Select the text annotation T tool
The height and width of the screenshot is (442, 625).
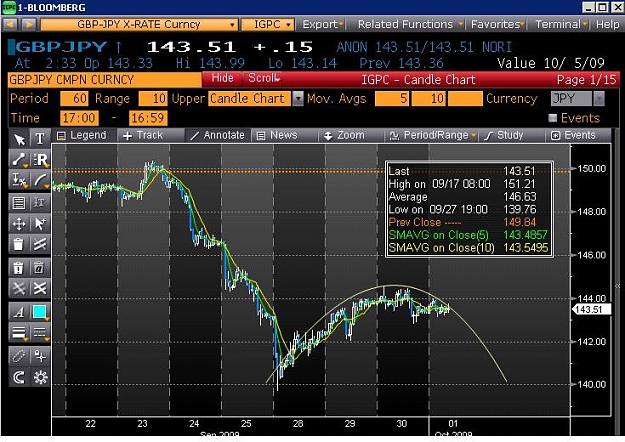pos(40,139)
